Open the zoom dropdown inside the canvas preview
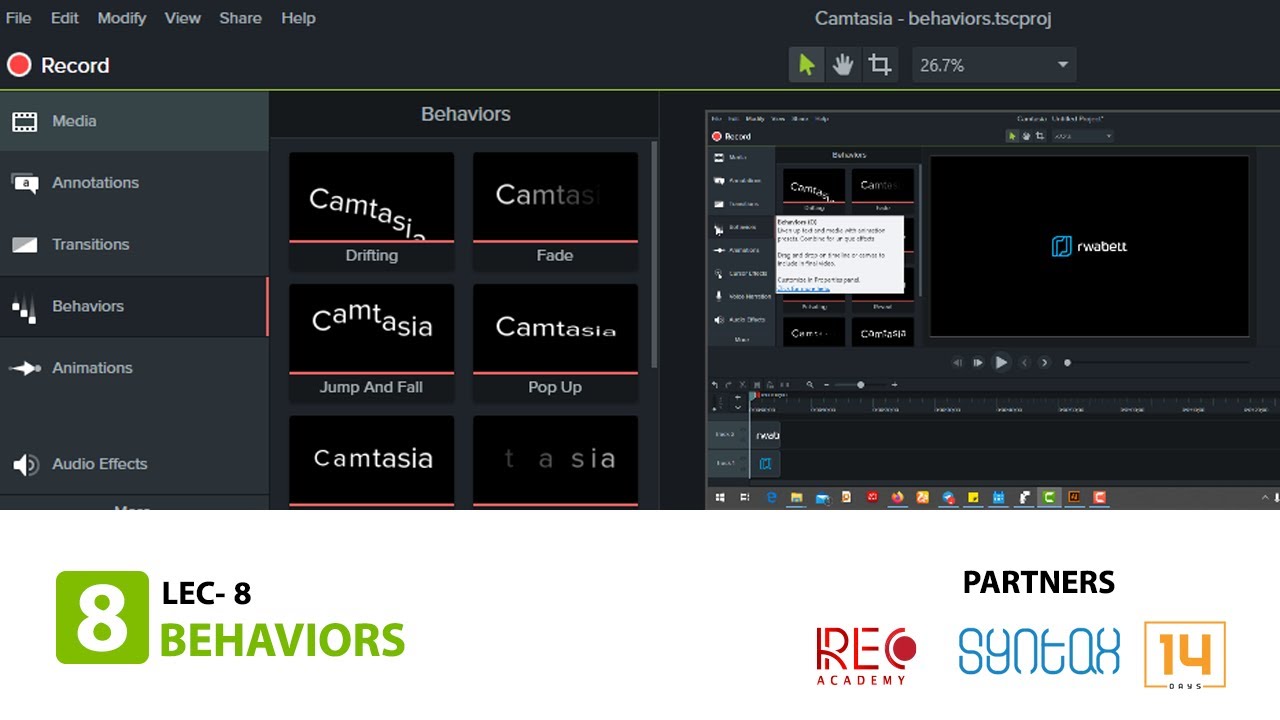 [1082, 136]
